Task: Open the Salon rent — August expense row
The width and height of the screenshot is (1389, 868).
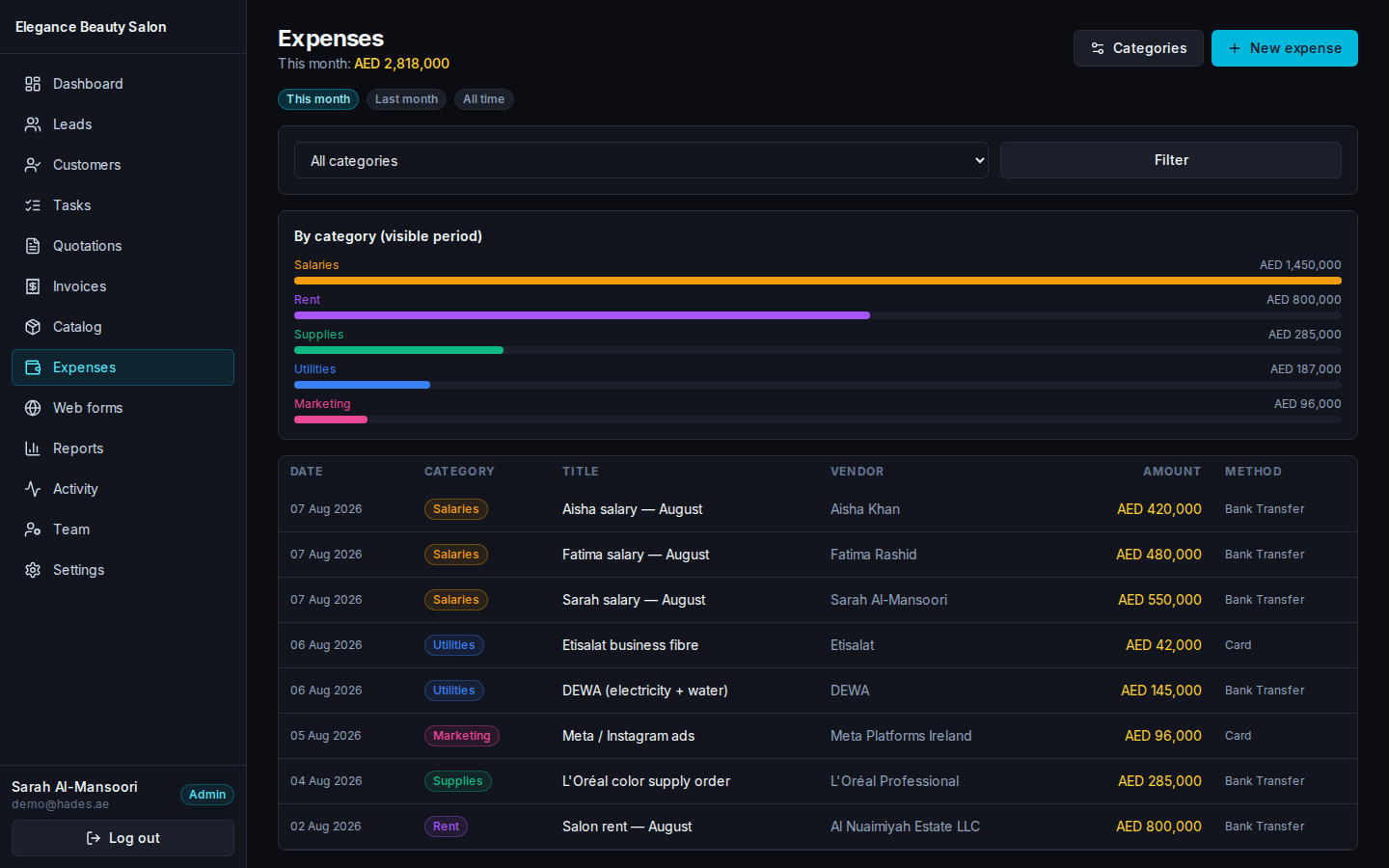Action: [x=818, y=827]
